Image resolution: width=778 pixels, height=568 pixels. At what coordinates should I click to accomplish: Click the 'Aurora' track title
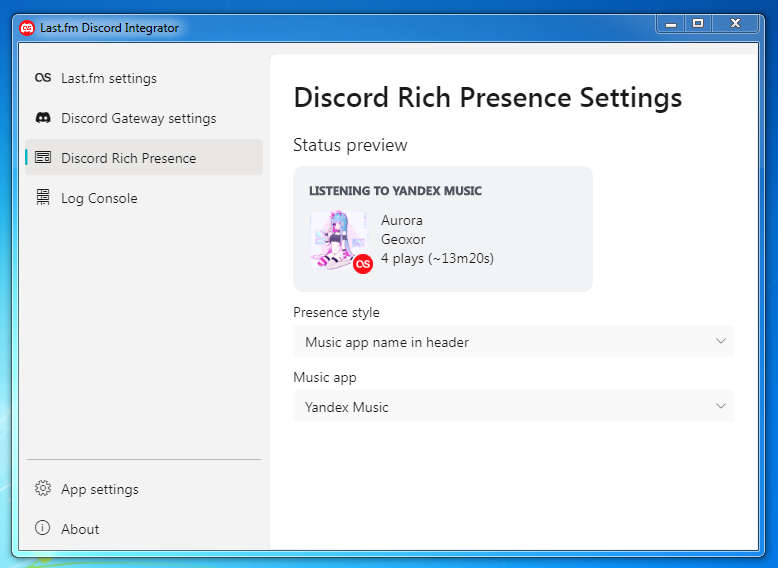(401, 220)
